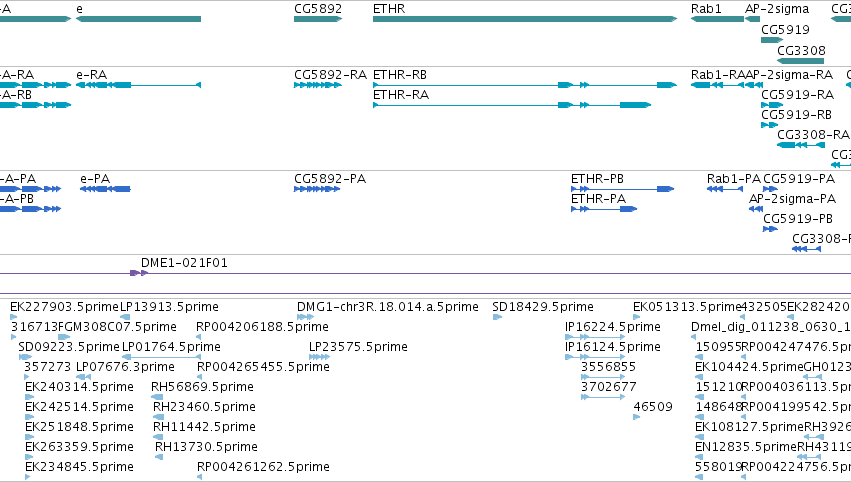Select the CG3308 gene bar
851x482 pixels.
(x=801, y=61)
